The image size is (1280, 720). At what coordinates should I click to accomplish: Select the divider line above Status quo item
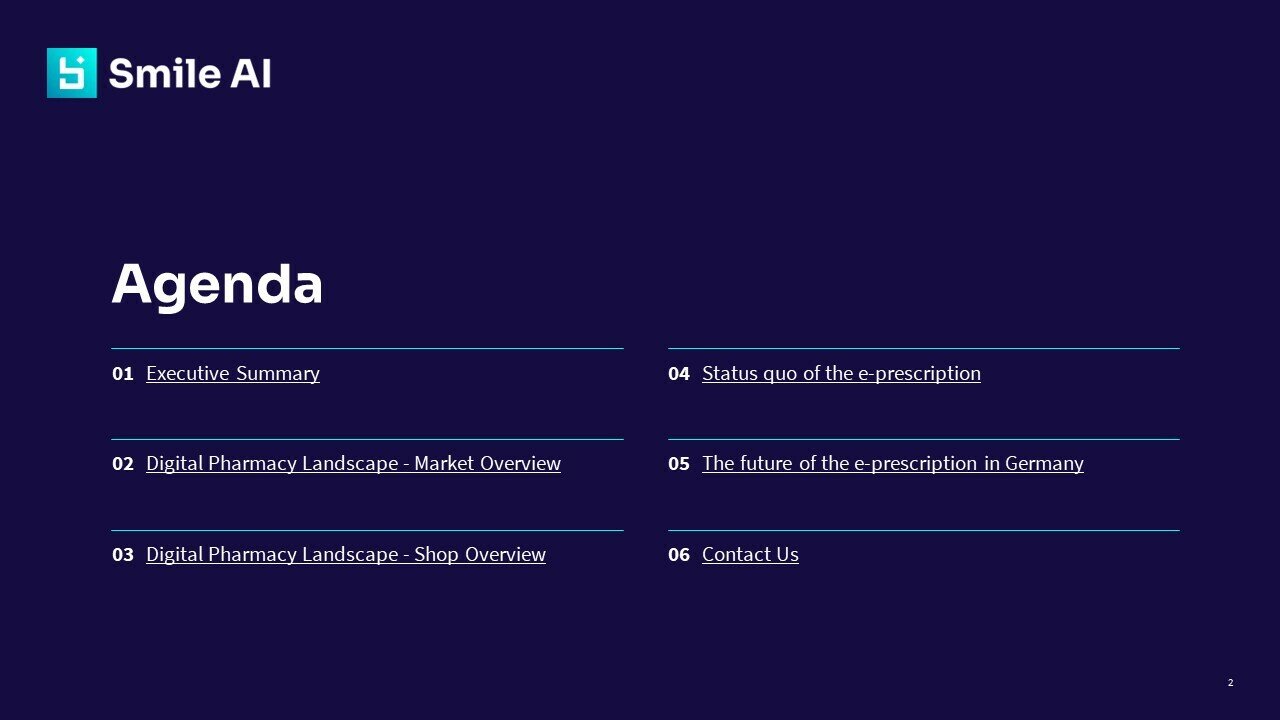coord(923,348)
